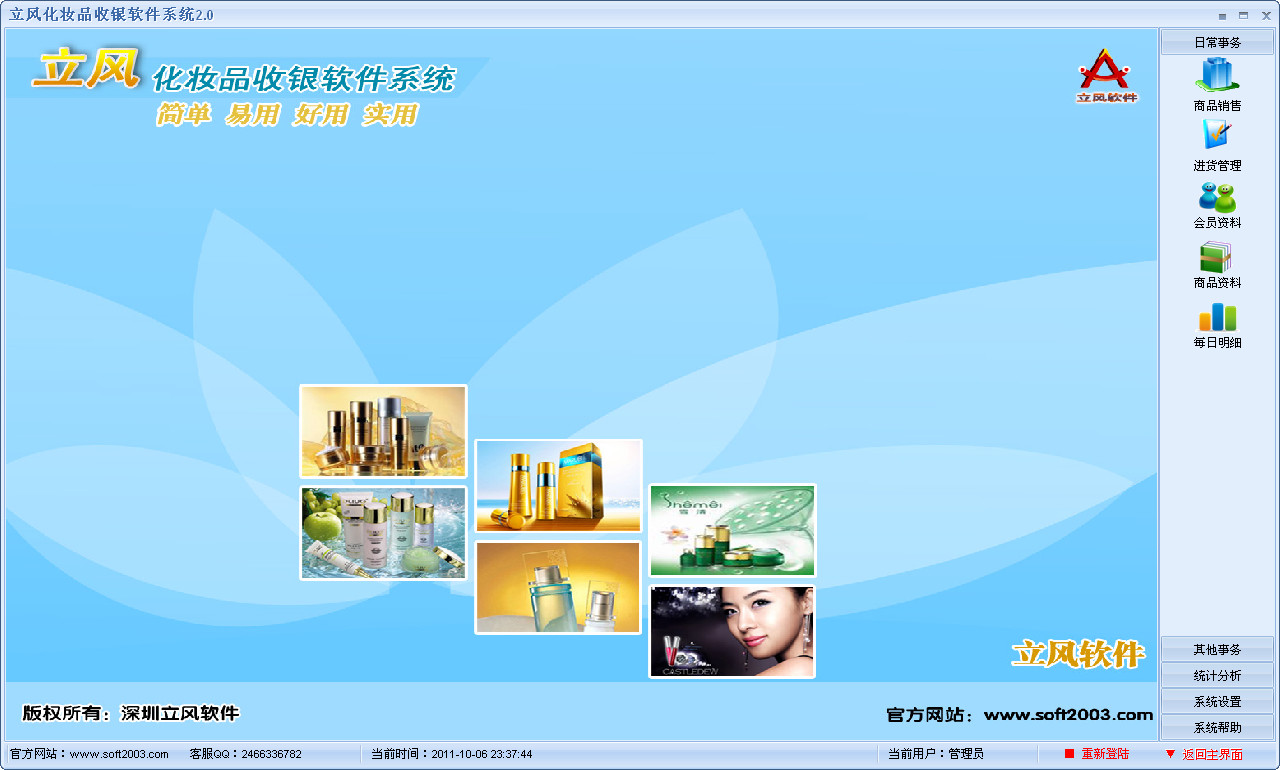Image resolution: width=1280 pixels, height=770 pixels.
Task: Click the 当前用户：管理员 status text
Action: [x=936, y=754]
